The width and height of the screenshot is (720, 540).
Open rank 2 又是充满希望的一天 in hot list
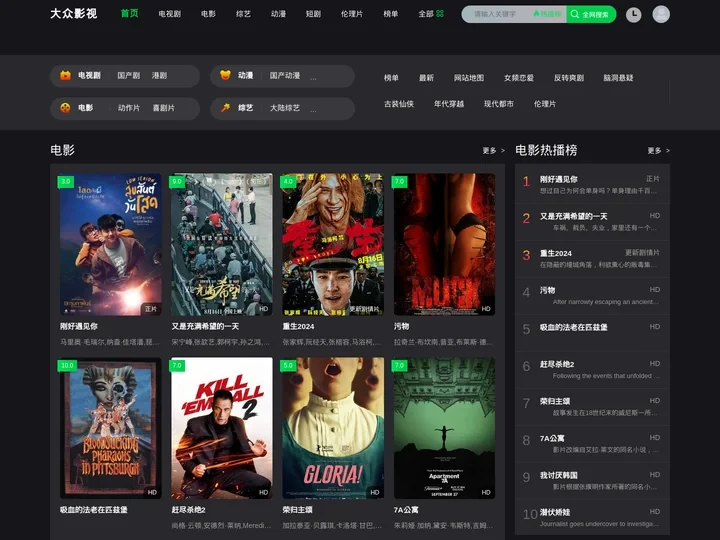pyautogui.click(x=592, y=221)
